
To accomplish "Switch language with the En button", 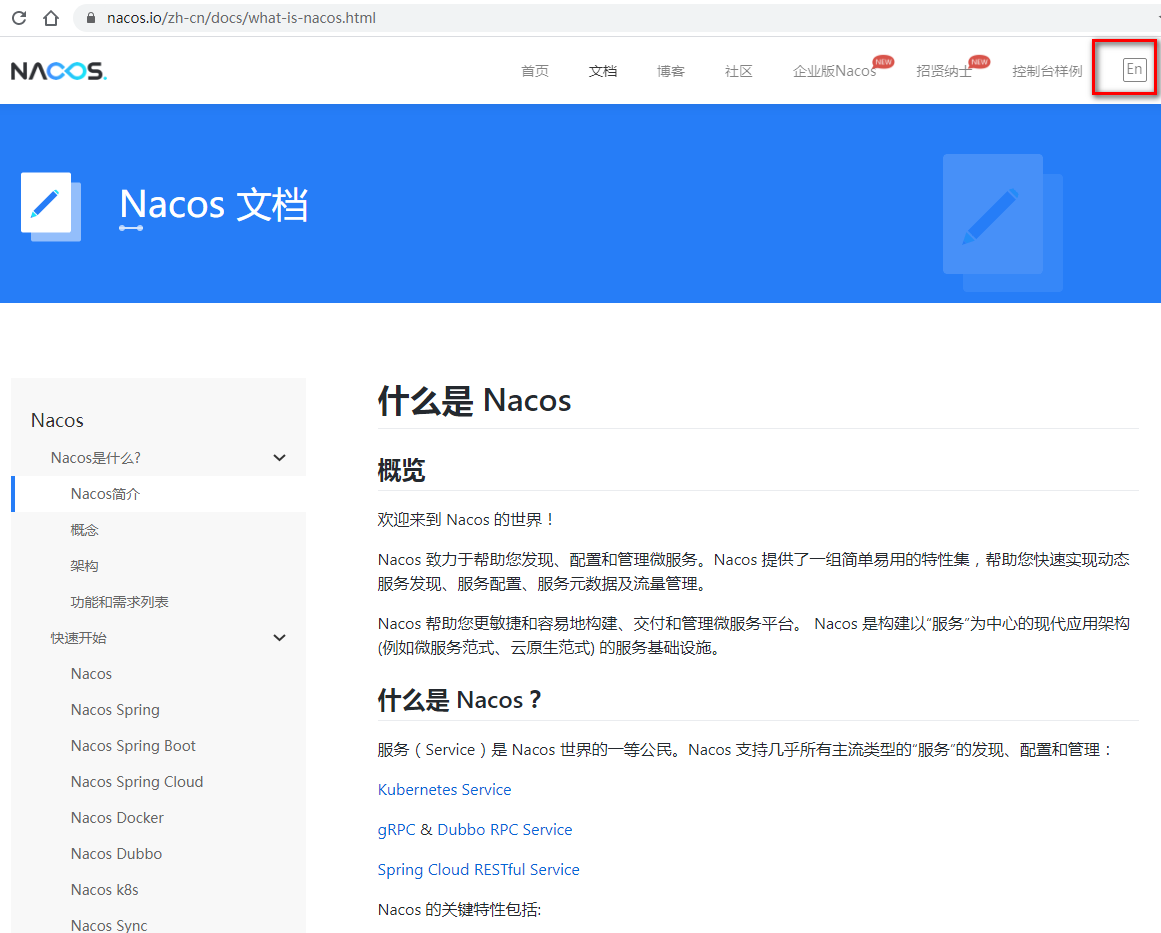I will click(1134, 70).
